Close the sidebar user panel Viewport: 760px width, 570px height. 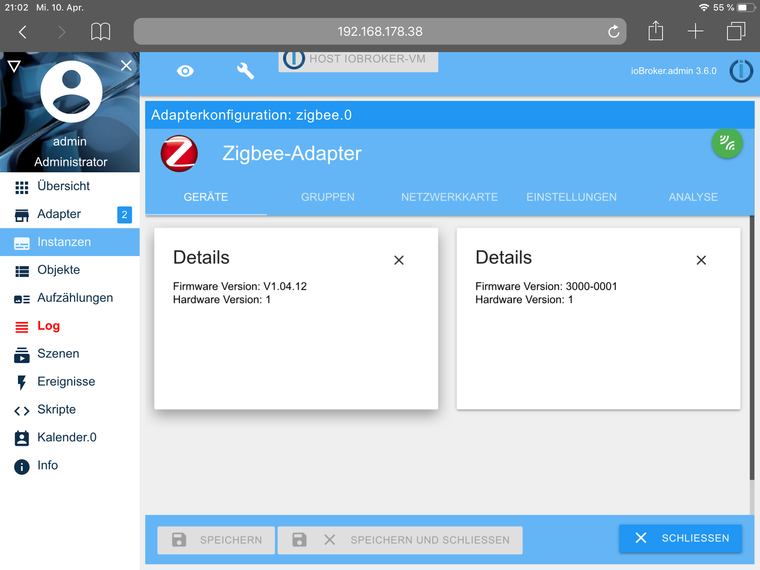click(x=126, y=65)
